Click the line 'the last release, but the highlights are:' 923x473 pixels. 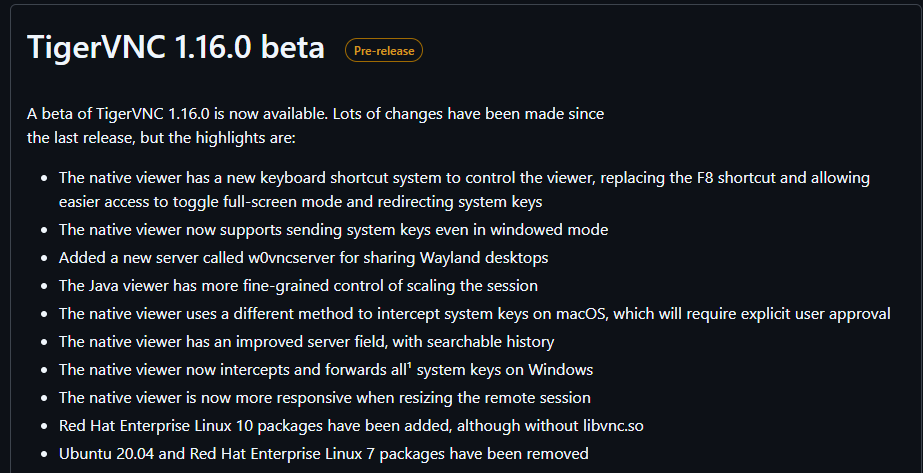[161, 138]
